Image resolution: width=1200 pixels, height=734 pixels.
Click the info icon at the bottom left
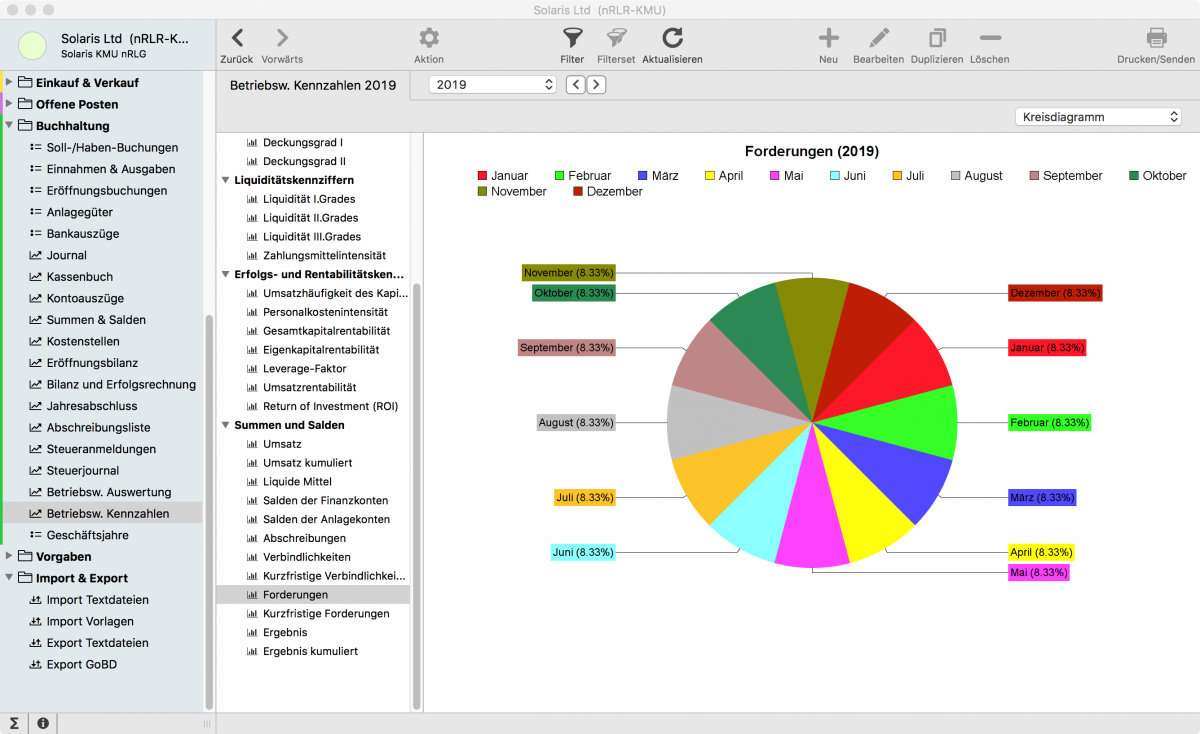[42, 722]
